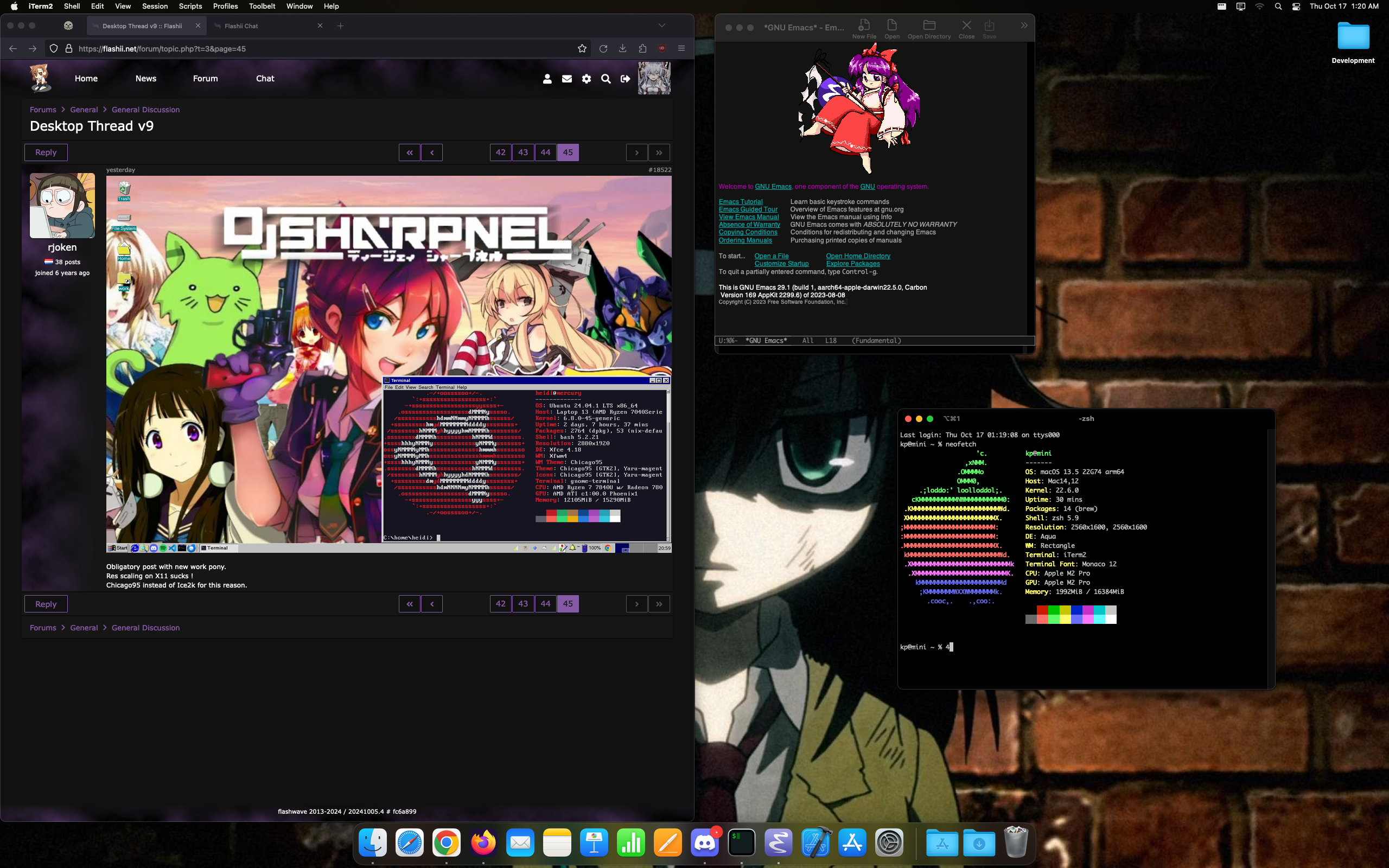Go to next page in top pagination
This screenshot has width=1389, height=868.
point(636,152)
